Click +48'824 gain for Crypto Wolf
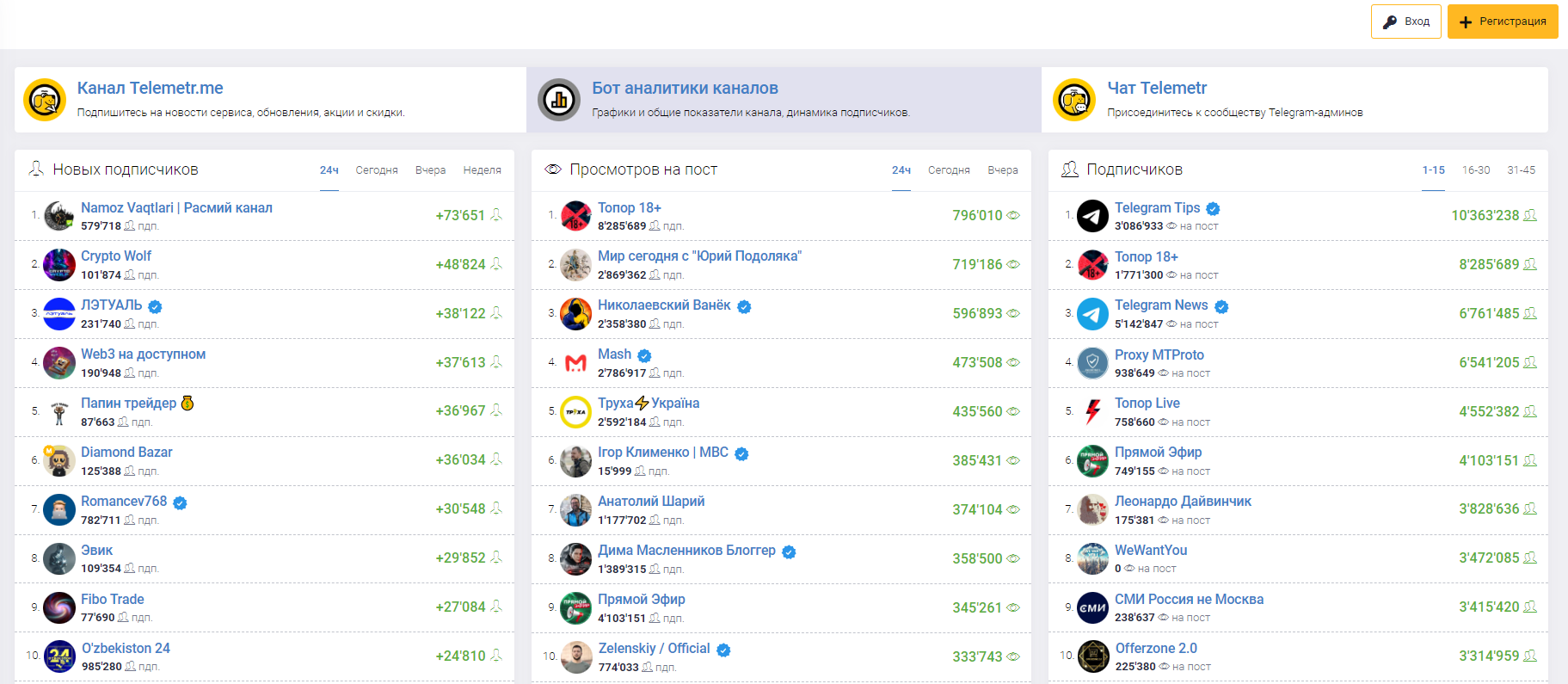 (460, 264)
